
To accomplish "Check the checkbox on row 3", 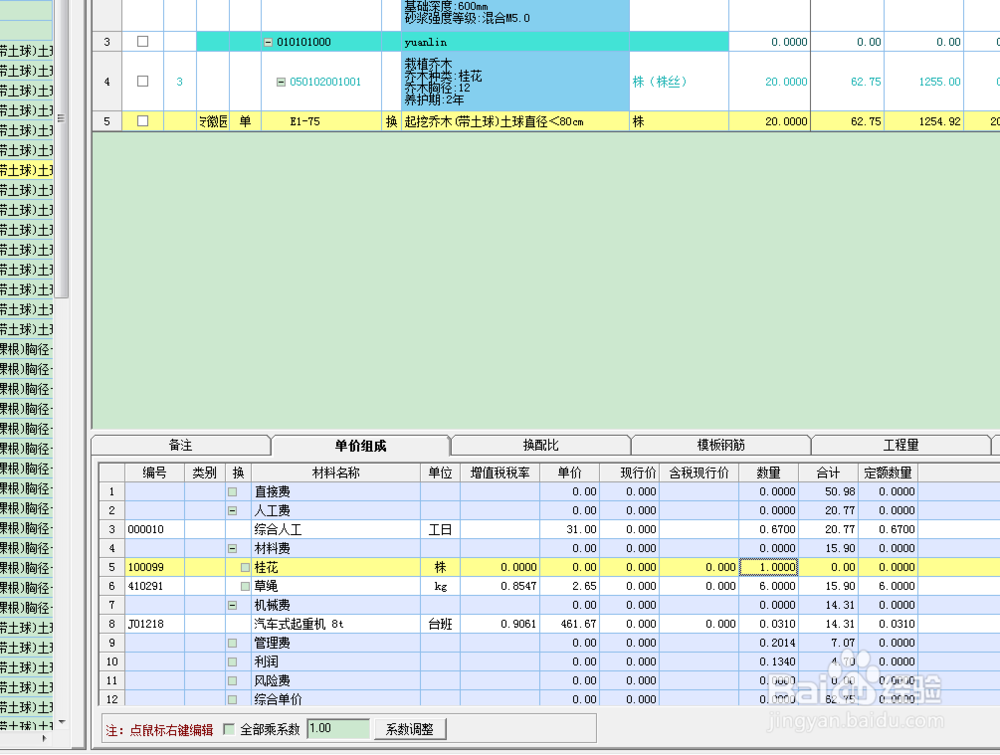I will pyautogui.click(x=141, y=41).
